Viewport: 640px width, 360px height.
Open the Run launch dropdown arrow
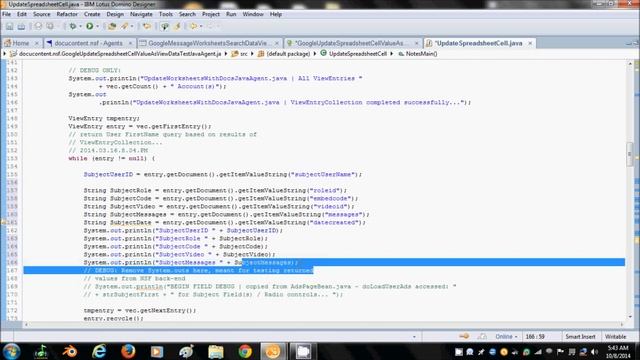[97, 27]
